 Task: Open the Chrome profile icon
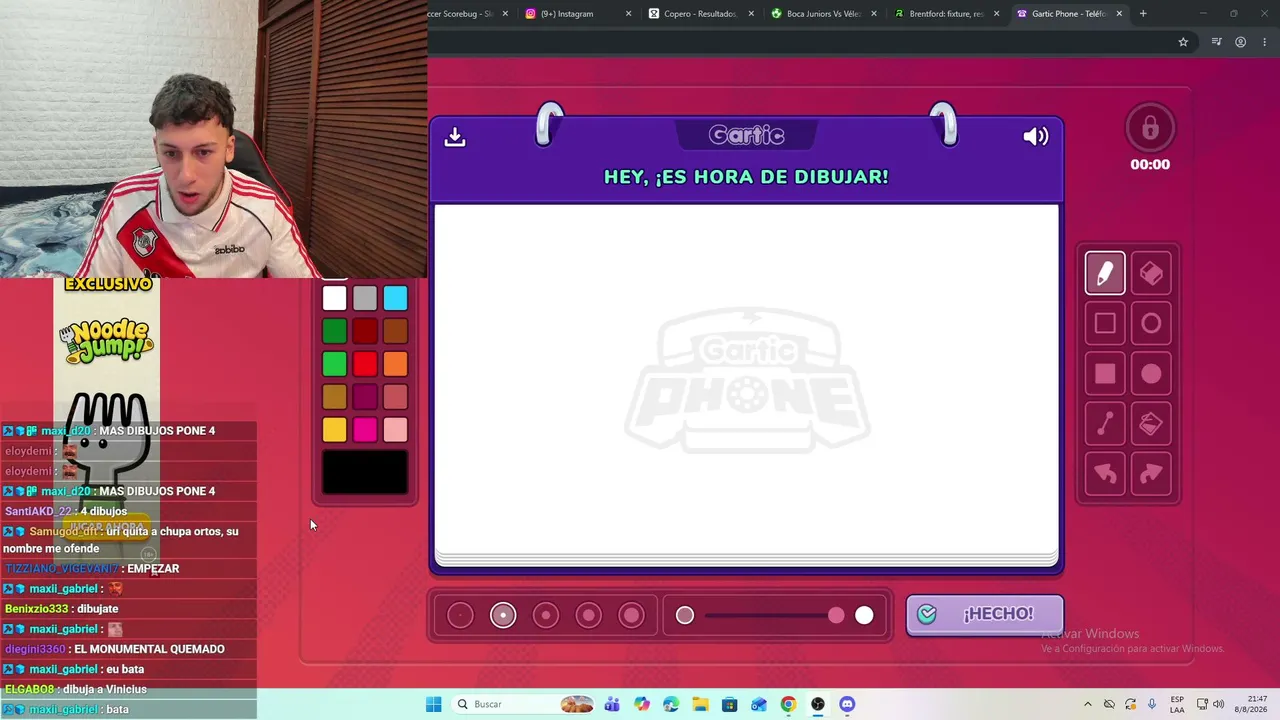point(1240,42)
